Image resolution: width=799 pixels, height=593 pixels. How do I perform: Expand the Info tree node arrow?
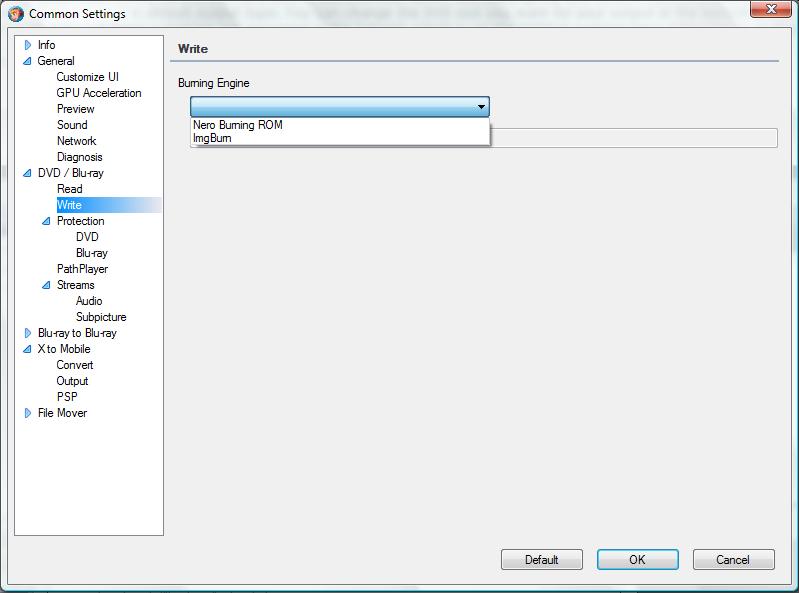click(28, 45)
